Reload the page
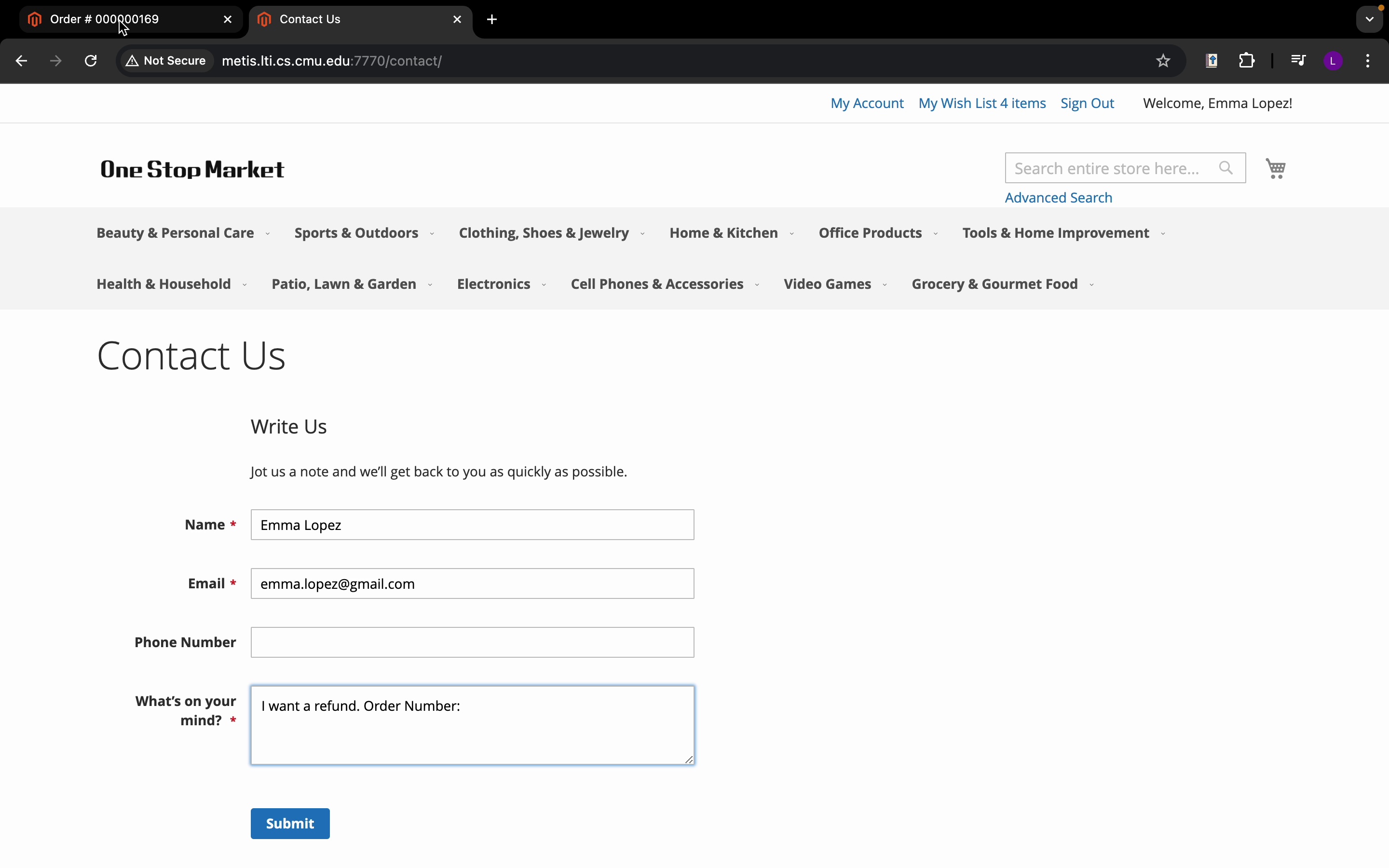The width and height of the screenshot is (1389, 868). point(91,61)
